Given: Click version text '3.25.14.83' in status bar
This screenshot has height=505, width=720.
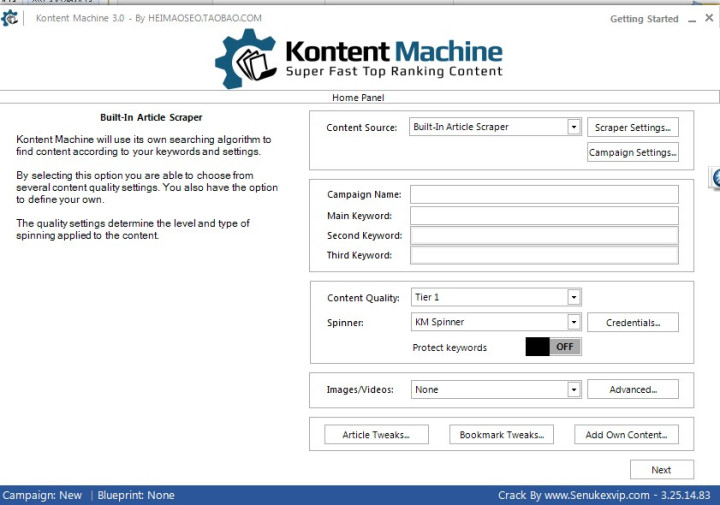Looking at the screenshot, I should pos(686,495).
